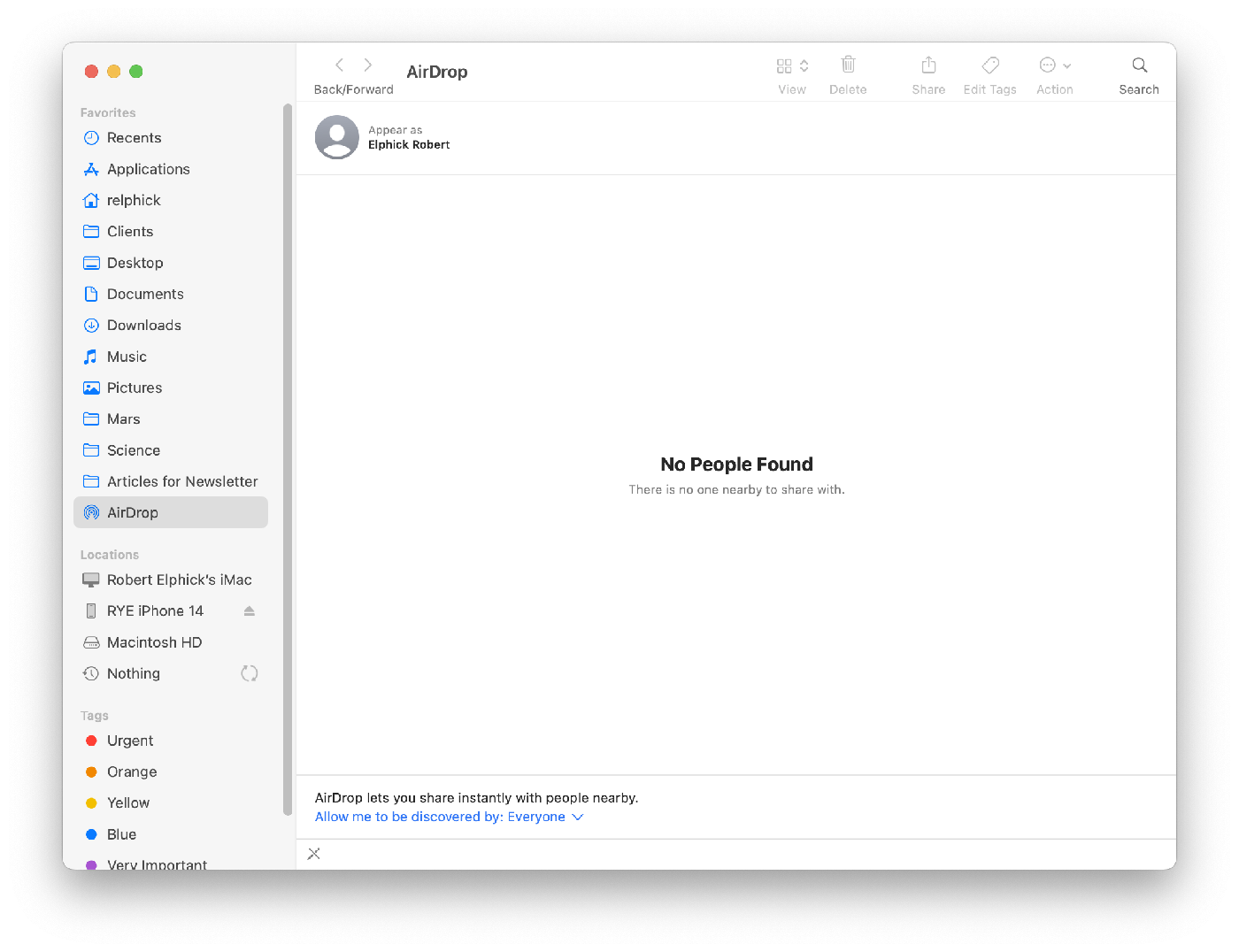Image resolution: width=1239 pixels, height=952 pixels.
Task: Click the Favorites section header
Action: coord(108,112)
